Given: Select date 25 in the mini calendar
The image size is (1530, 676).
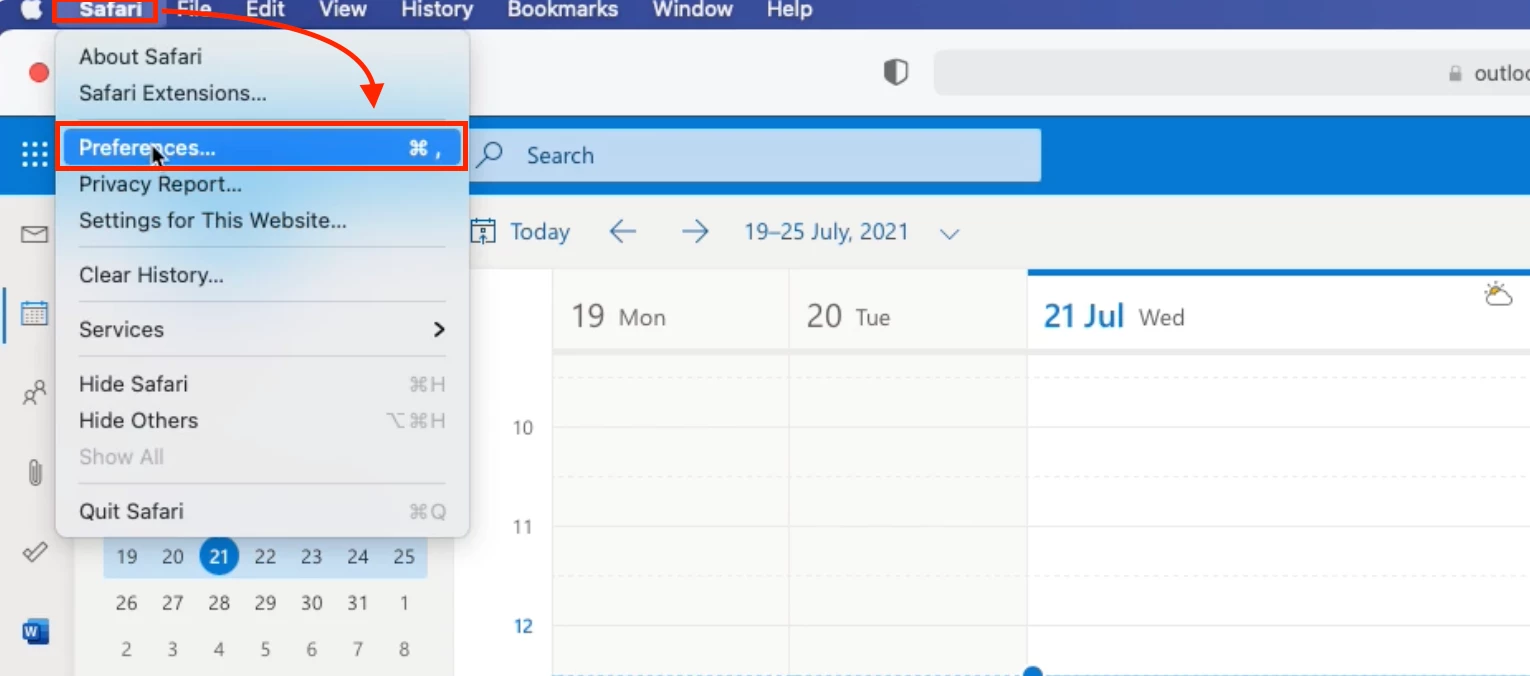Looking at the screenshot, I should click(x=404, y=556).
